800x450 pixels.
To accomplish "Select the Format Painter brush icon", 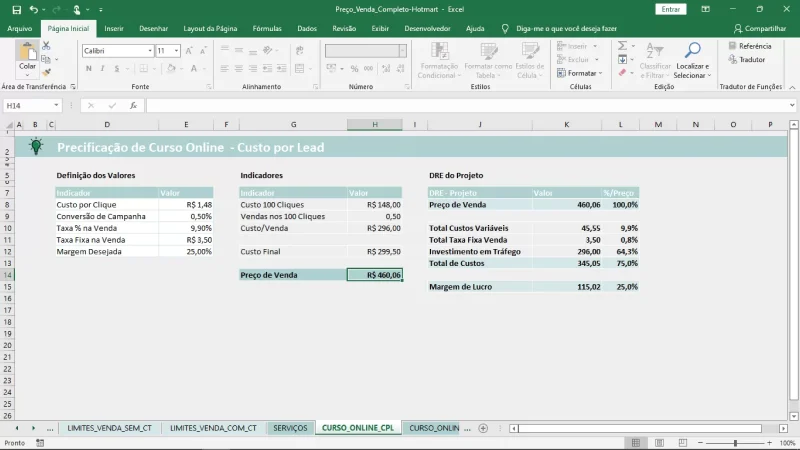I will 46,72.
